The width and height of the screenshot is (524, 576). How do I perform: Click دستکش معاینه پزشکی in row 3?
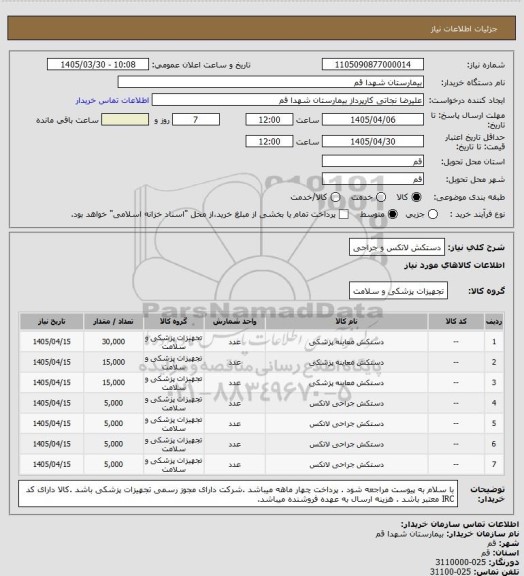tap(346, 383)
